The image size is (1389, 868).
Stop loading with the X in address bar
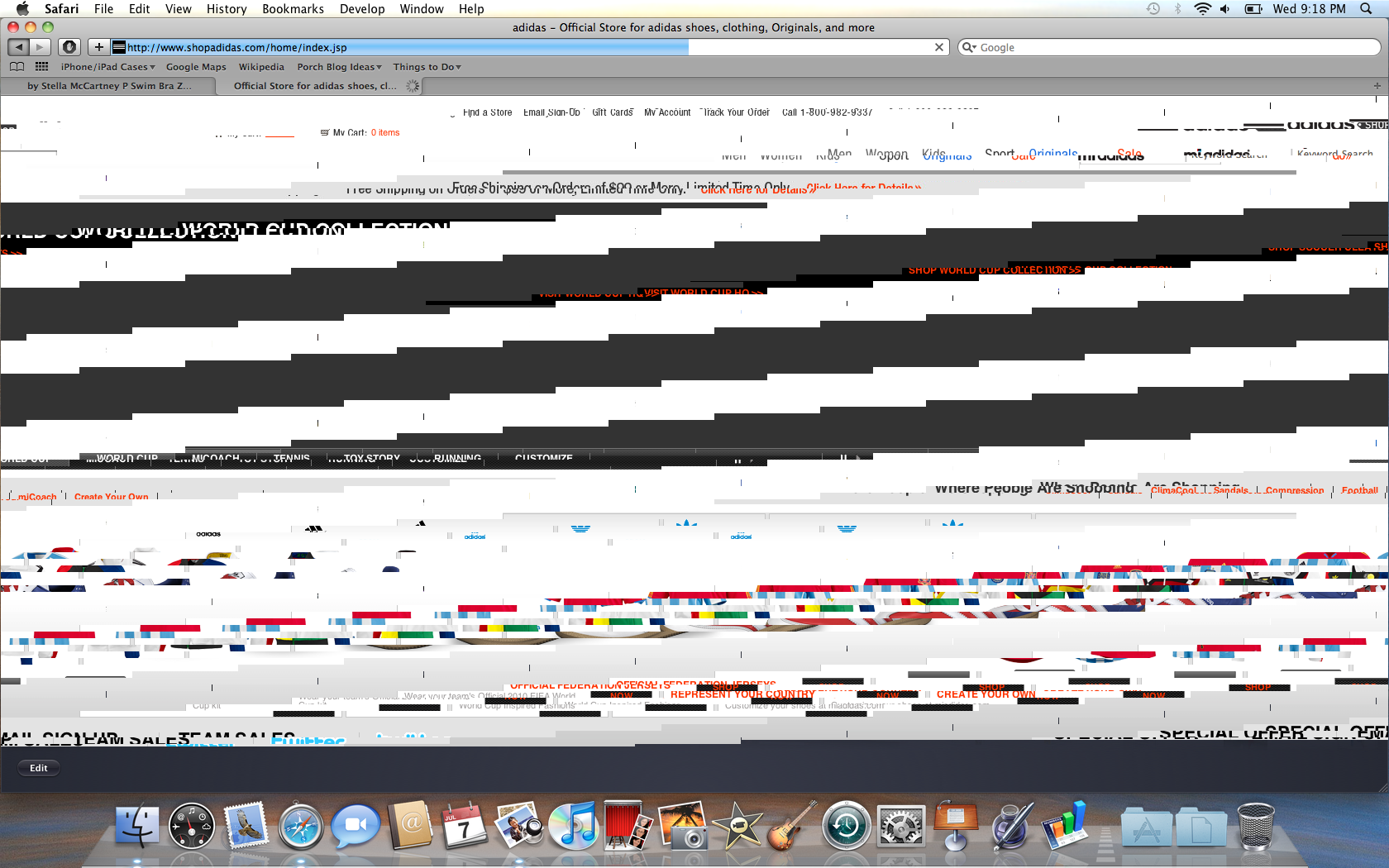coord(939,47)
